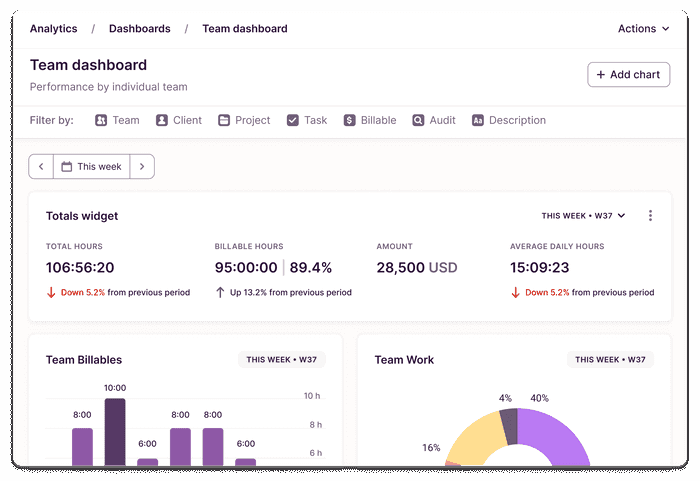Click the 8 h axis label
Viewport: 700px width, 481px height.
point(316,425)
